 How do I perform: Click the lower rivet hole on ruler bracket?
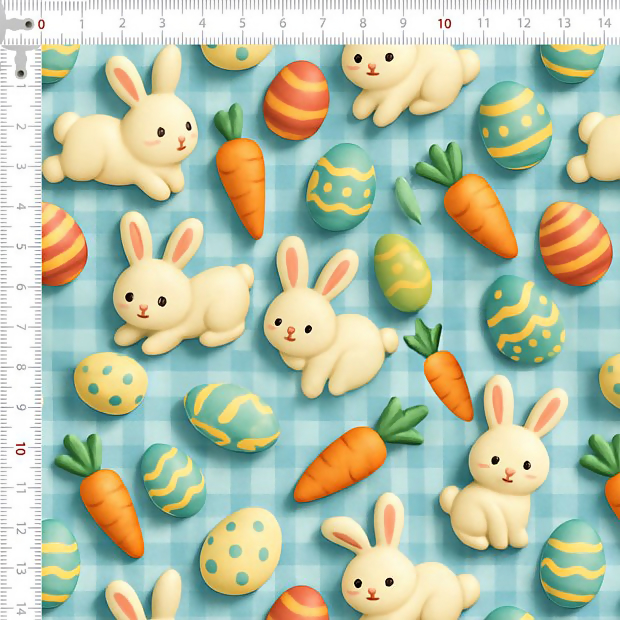(19, 72)
